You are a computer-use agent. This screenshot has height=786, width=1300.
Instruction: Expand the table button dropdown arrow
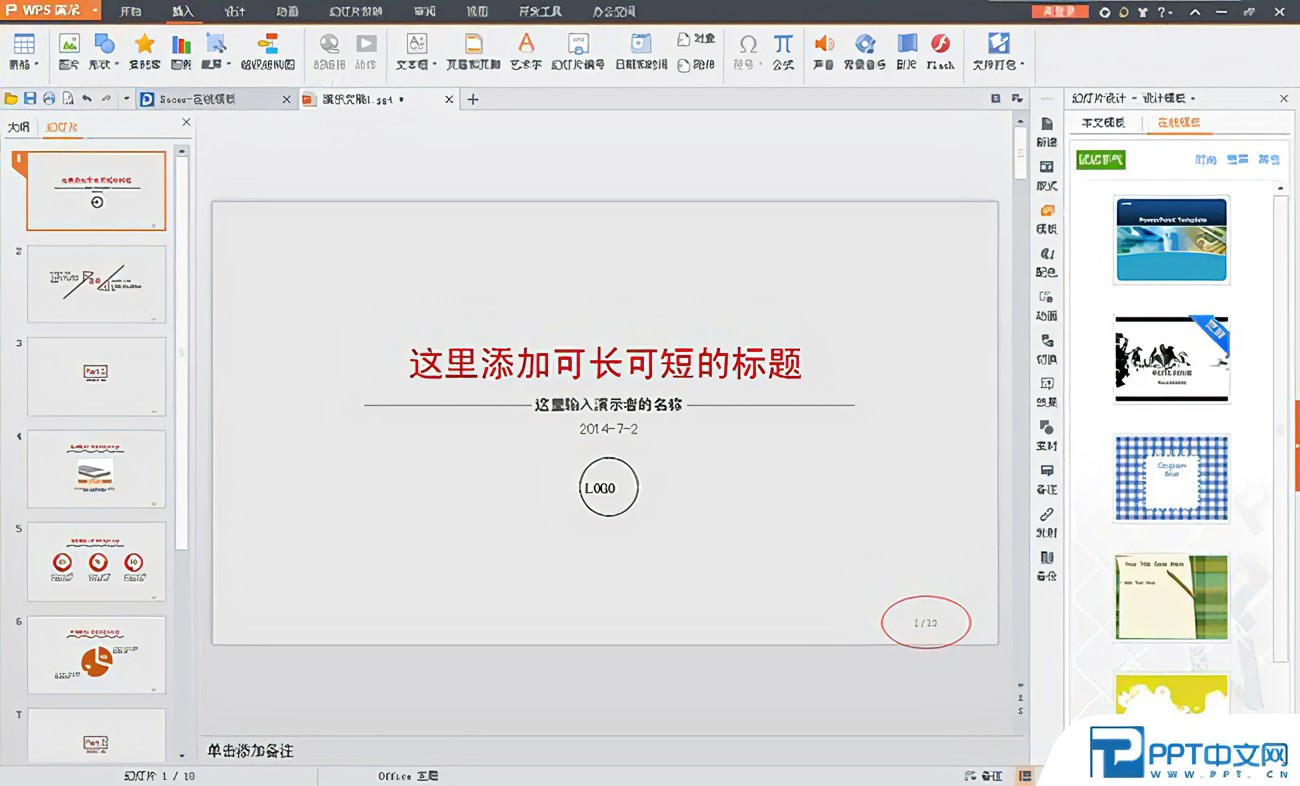tap(37, 65)
